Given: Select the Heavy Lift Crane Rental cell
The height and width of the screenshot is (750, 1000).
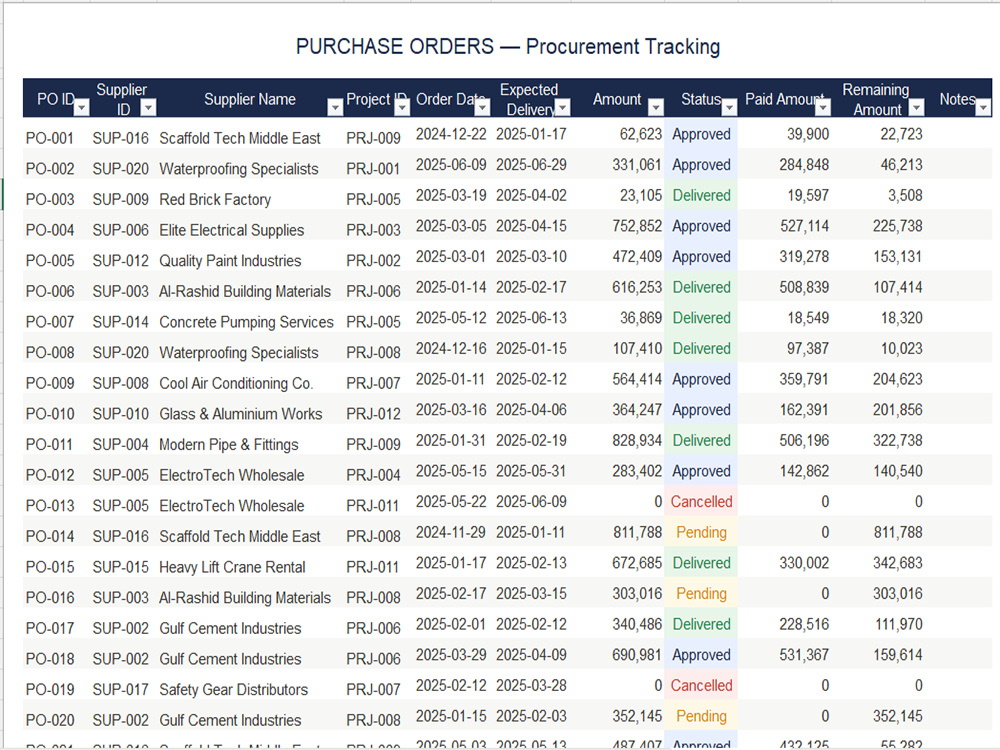Looking at the screenshot, I should 232,567.
